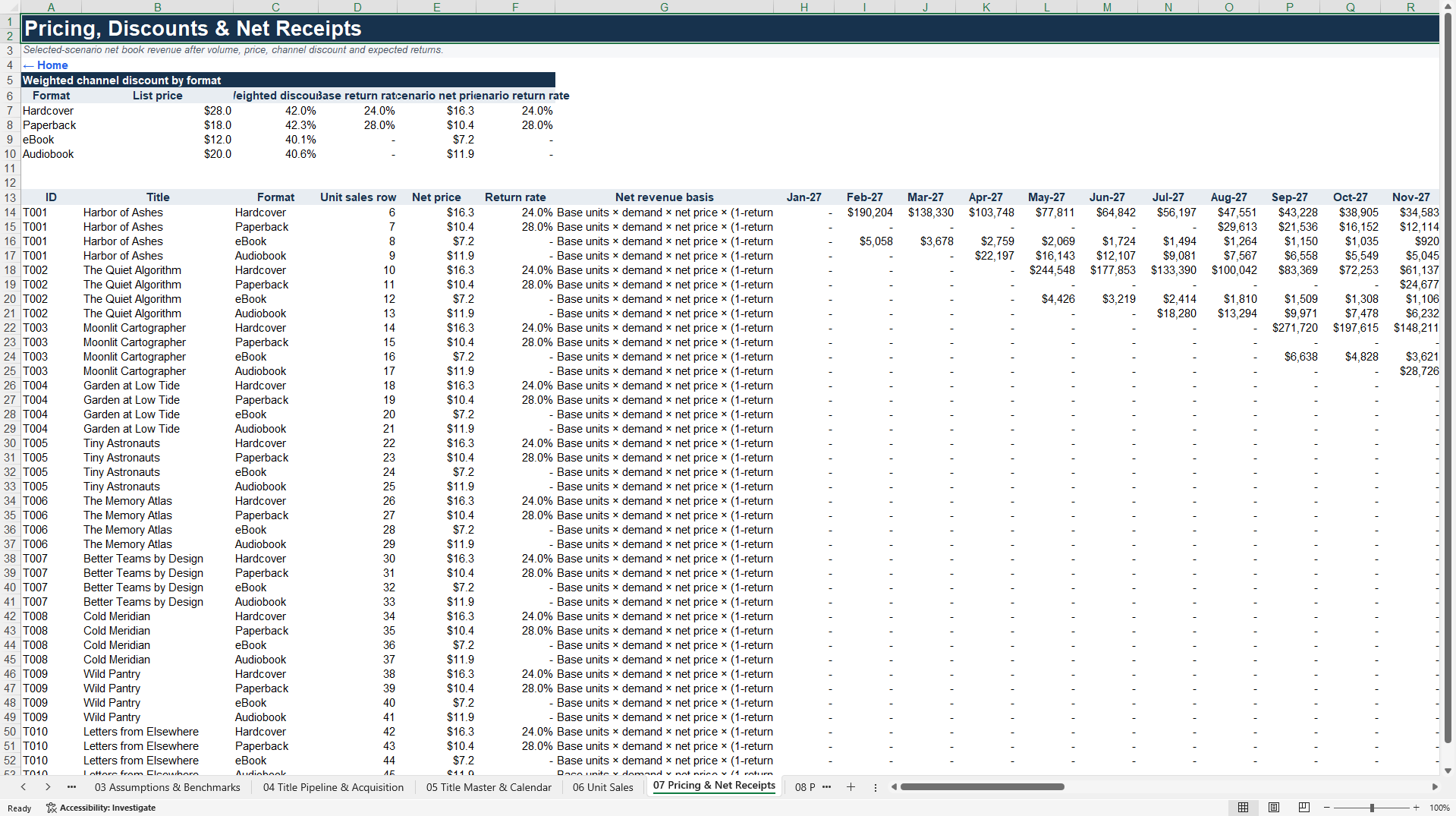Screen dimensions: 1456x816
Task: Open hidden sheets ellipsis left of 03 tab
Action: coord(71,787)
